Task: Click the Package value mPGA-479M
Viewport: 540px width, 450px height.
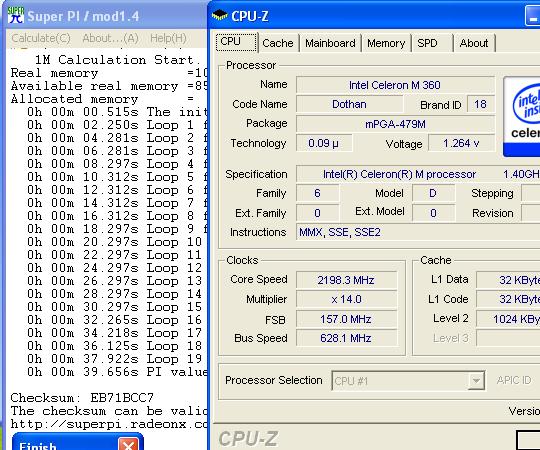Action: click(x=395, y=124)
